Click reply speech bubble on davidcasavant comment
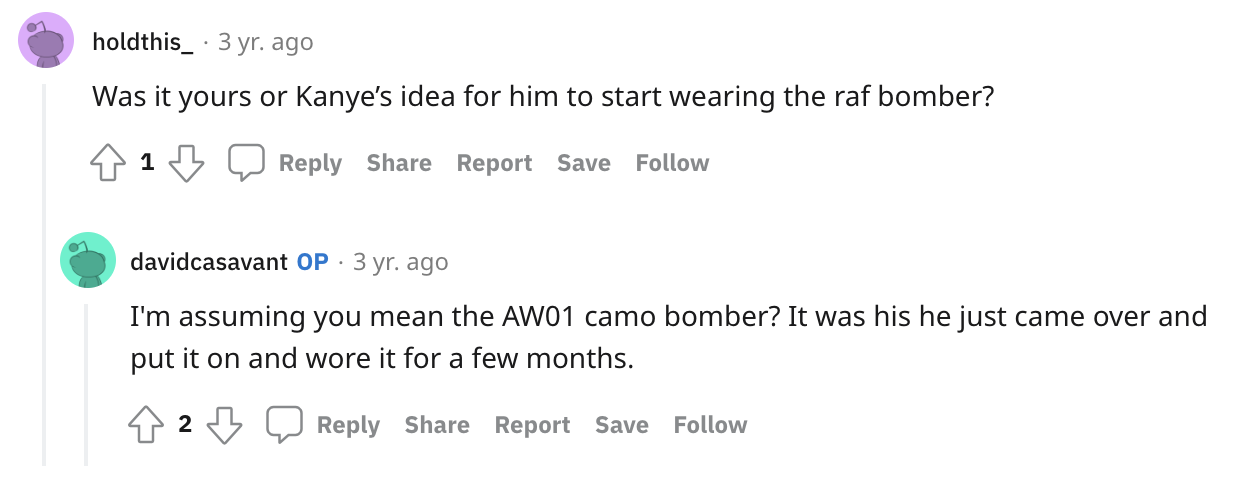Image resolution: width=1254 pixels, height=490 pixels. [x=284, y=425]
